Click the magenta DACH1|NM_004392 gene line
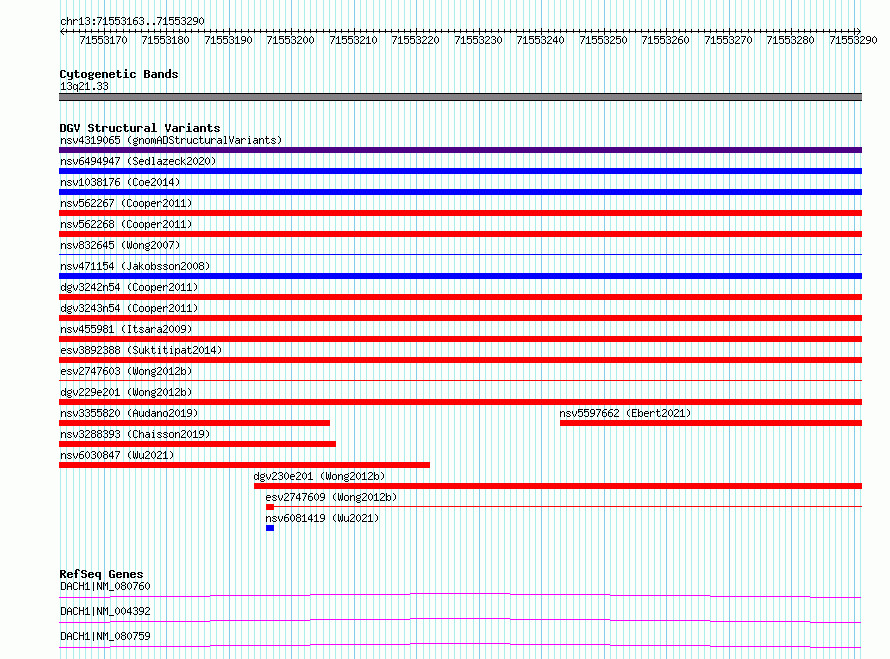The height and width of the screenshot is (659, 890). [460, 620]
